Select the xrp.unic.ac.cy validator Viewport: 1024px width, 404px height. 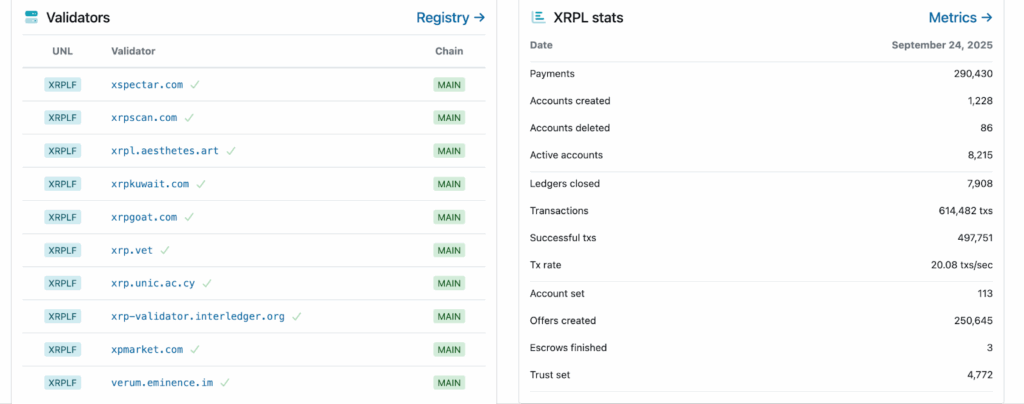tap(153, 283)
